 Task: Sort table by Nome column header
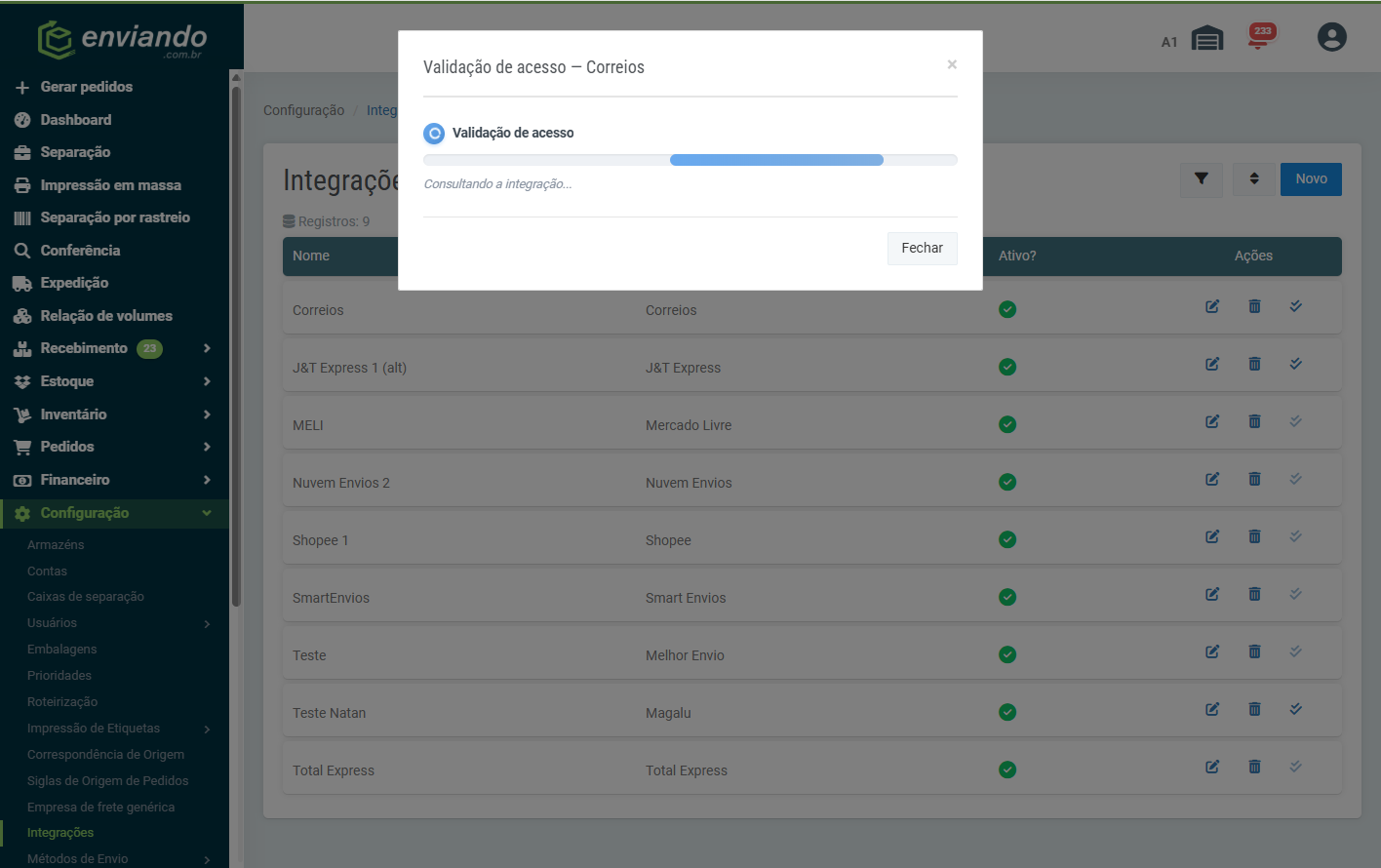tap(311, 256)
